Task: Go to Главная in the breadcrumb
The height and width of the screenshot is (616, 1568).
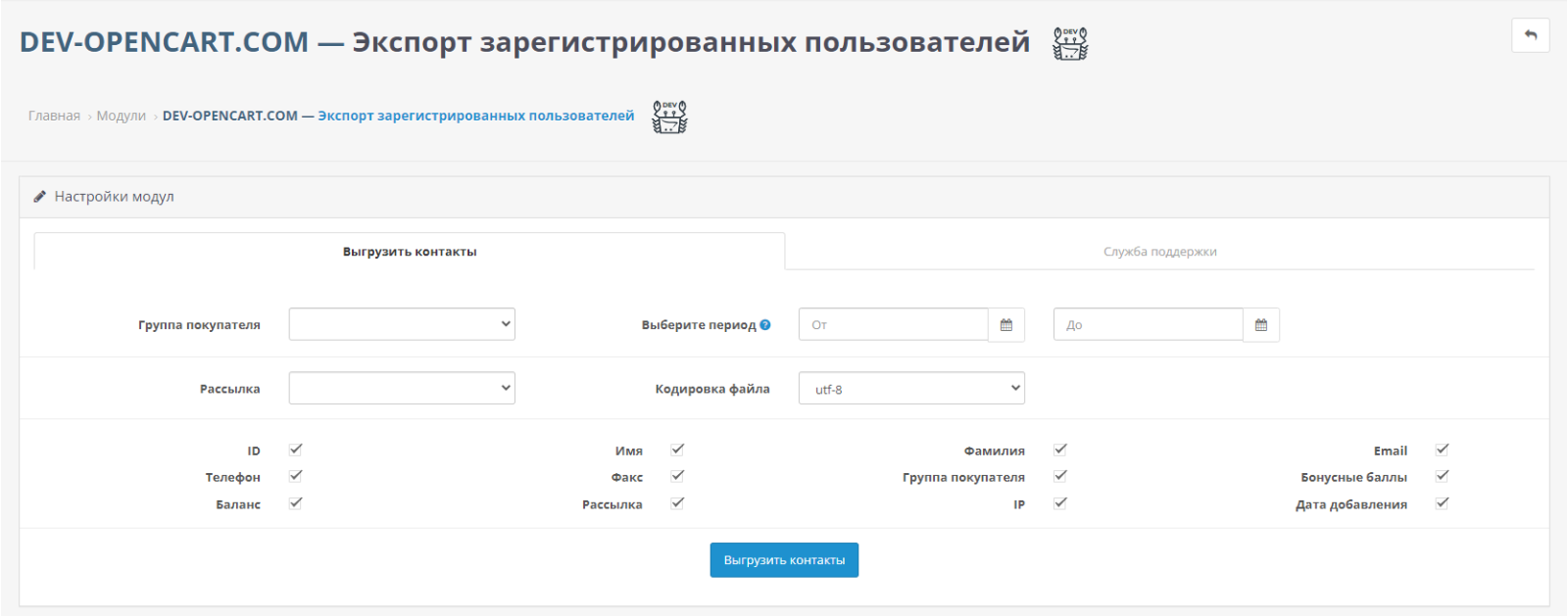Action: (x=54, y=116)
